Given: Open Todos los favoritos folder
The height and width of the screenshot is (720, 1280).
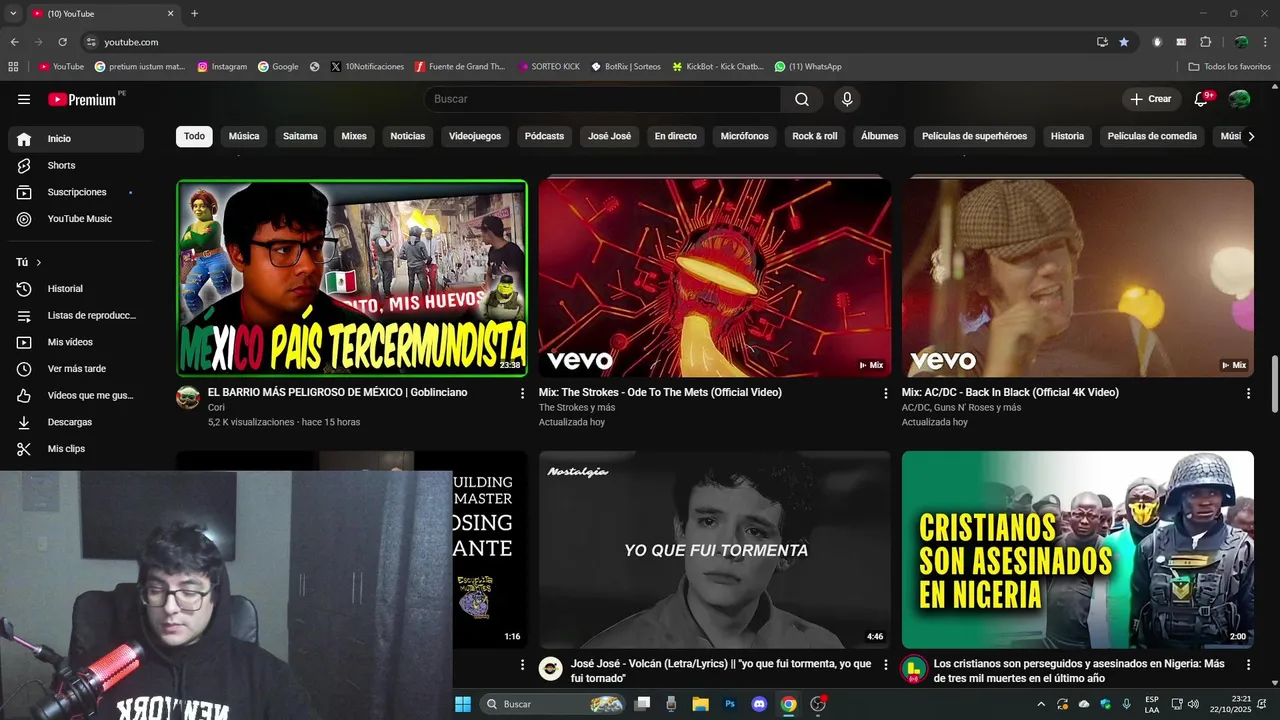Looking at the screenshot, I should click(1229, 67).
